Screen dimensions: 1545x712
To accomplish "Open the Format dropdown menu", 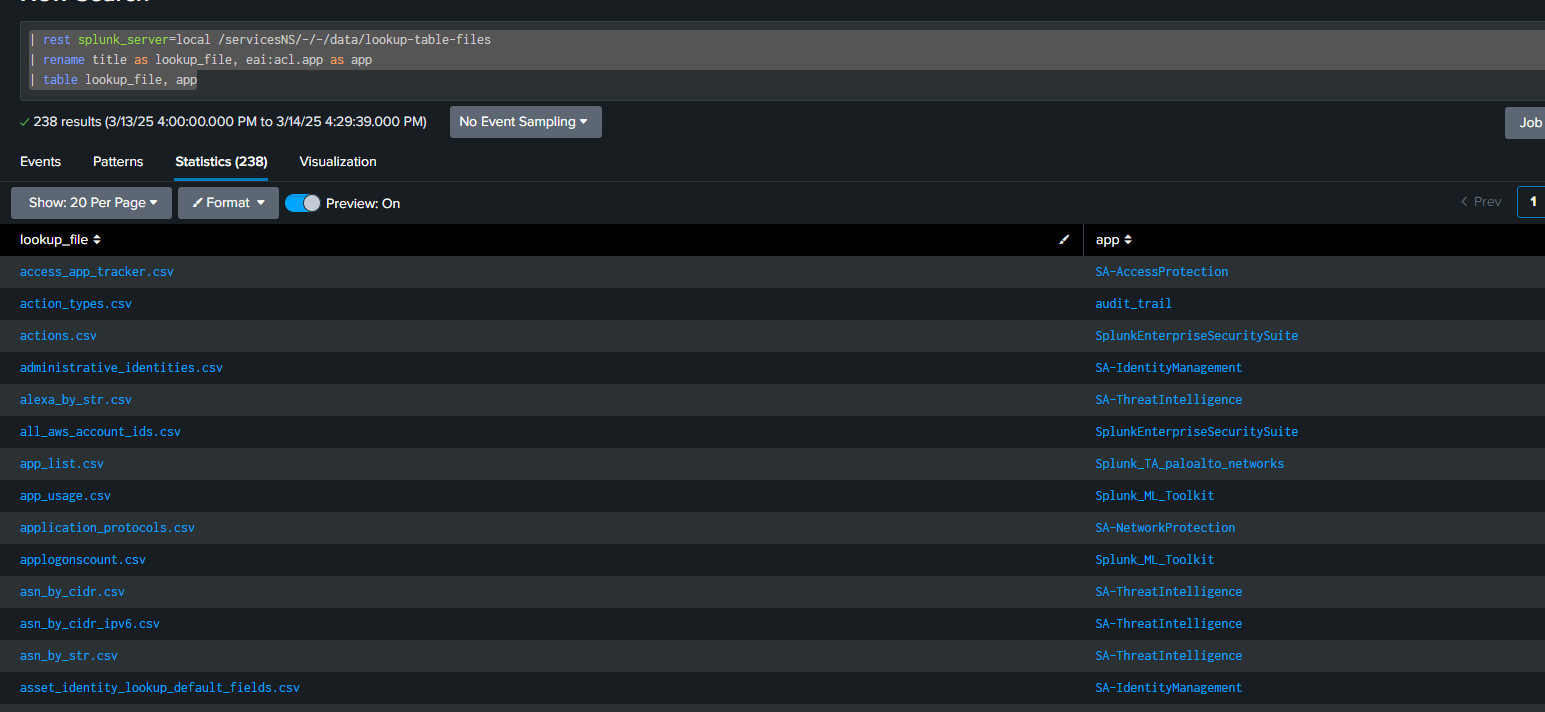I will tap(228, 203).
